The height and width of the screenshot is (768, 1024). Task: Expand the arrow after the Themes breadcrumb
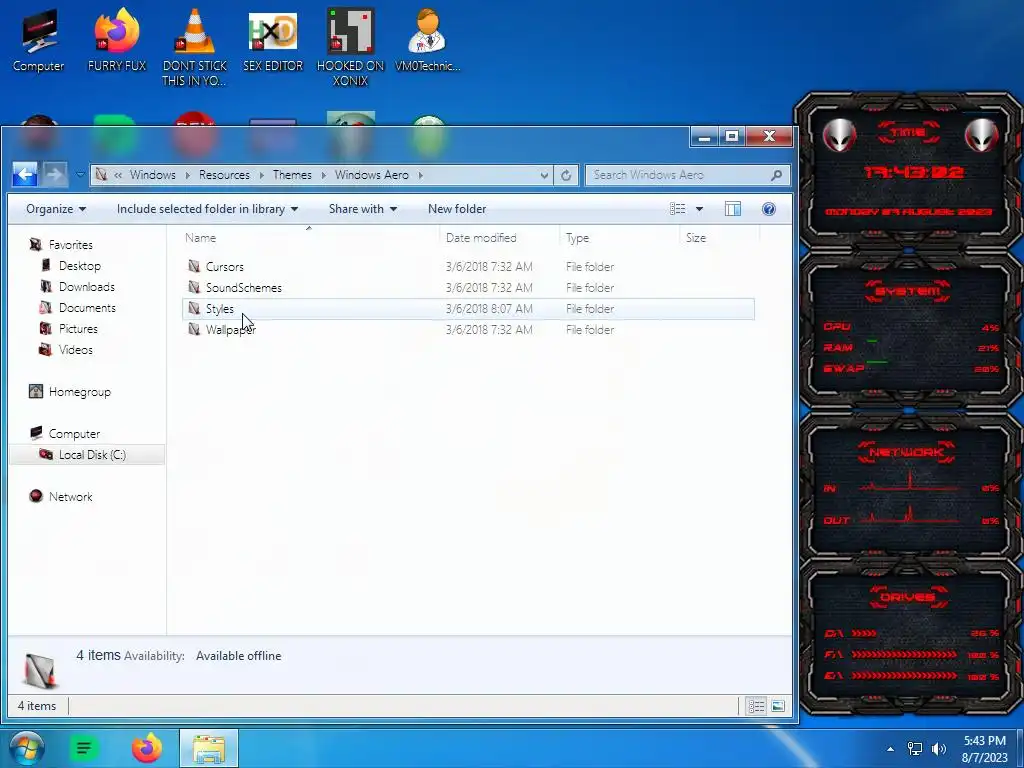coord(323,175)
